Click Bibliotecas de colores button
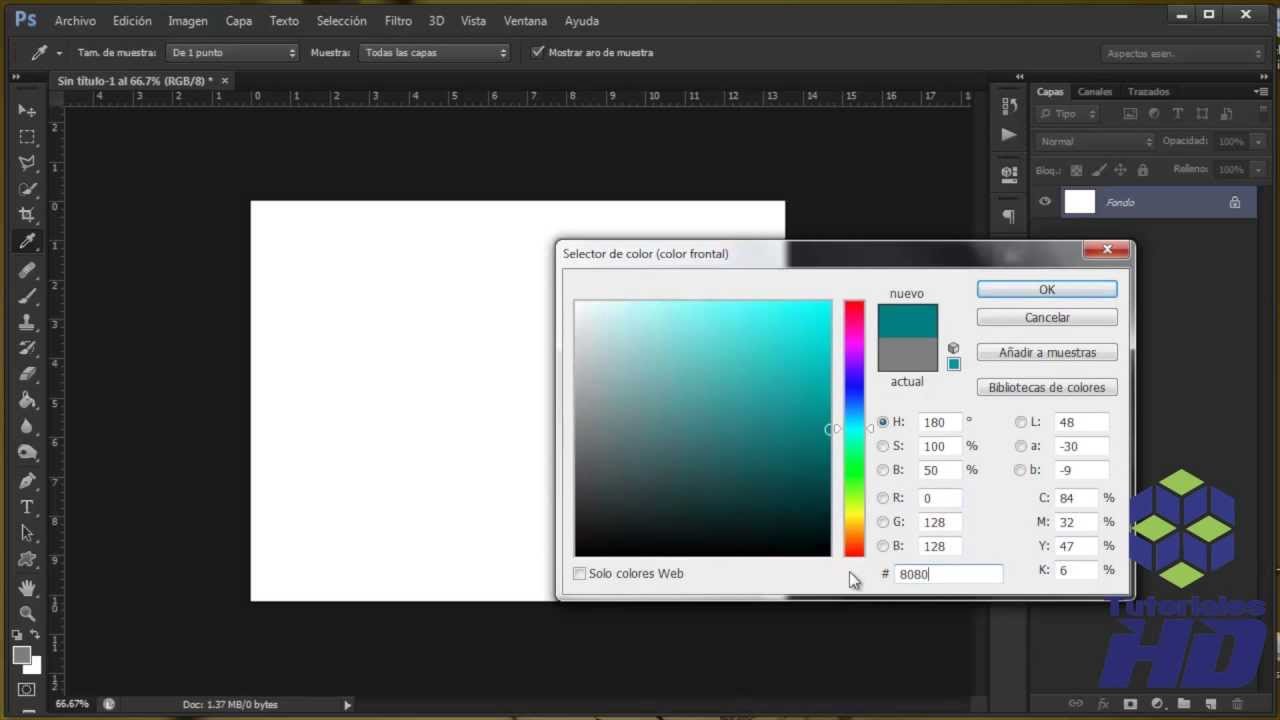Viewport: 1280px width, 720px height. [x=1047, y=387]
